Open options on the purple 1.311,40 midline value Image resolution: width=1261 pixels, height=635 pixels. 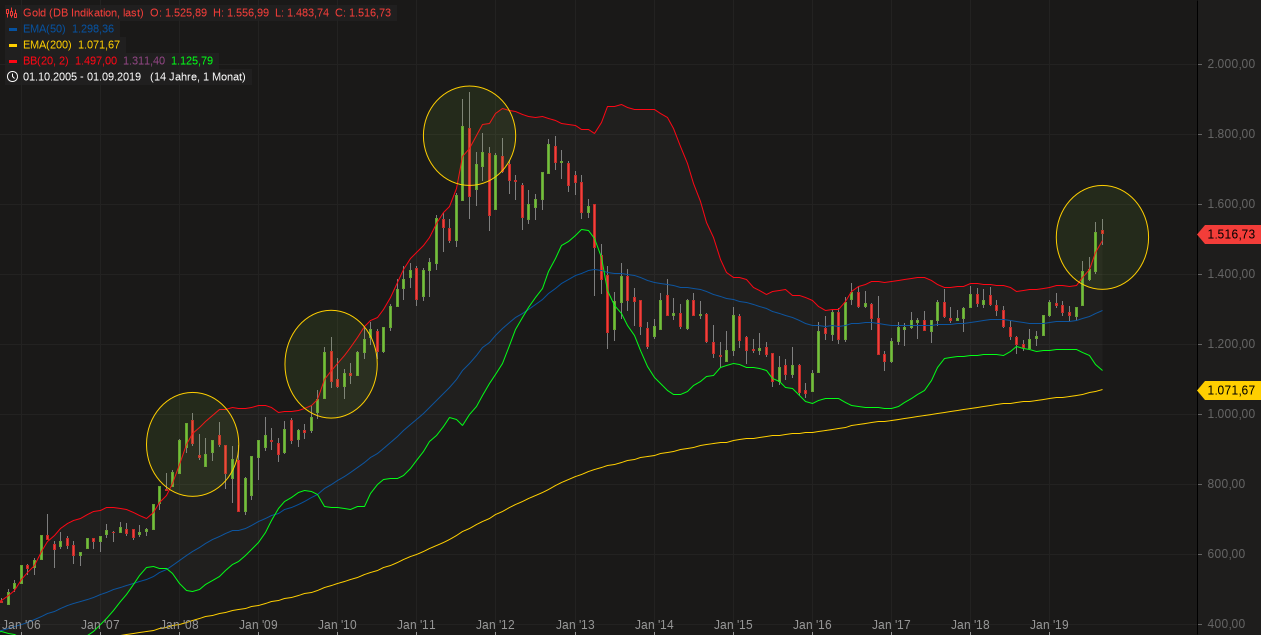tap(143, 60)
